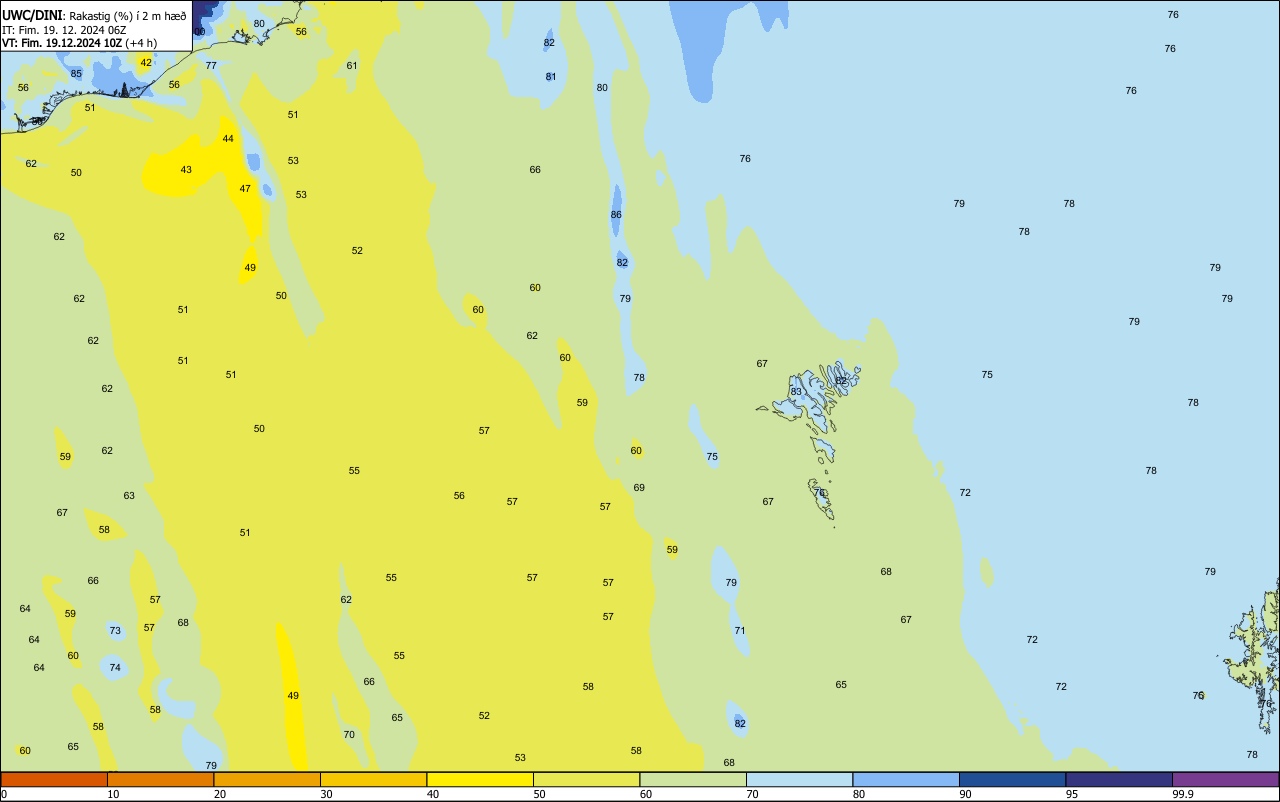Screen dimensions: 1280x802
Task: Choose the purple above-99.9 legend swatch
Action: (x=1225, y=779)
